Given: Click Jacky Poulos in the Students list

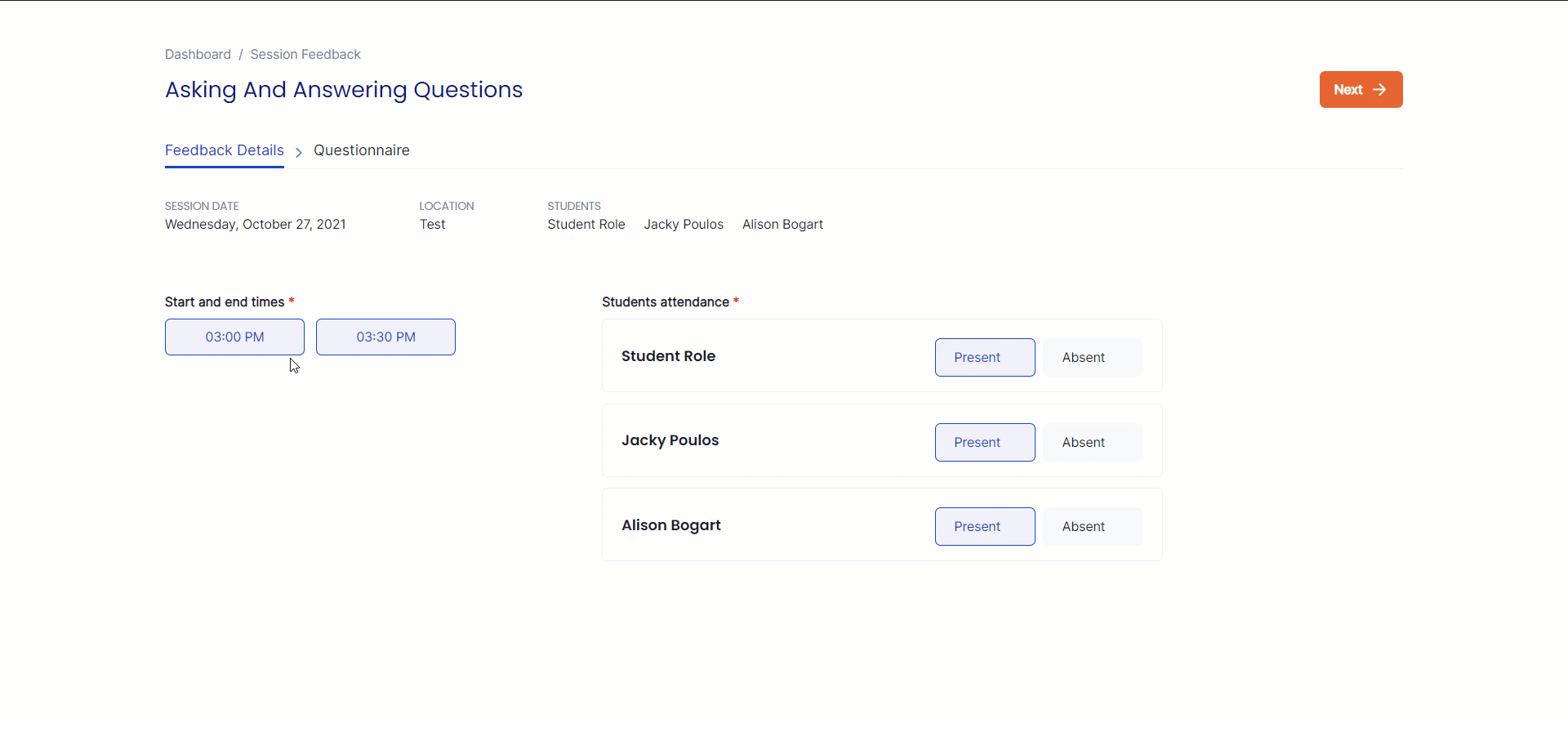Looking at the screenshot, I should pyautogui.click(x=684, y=224).
